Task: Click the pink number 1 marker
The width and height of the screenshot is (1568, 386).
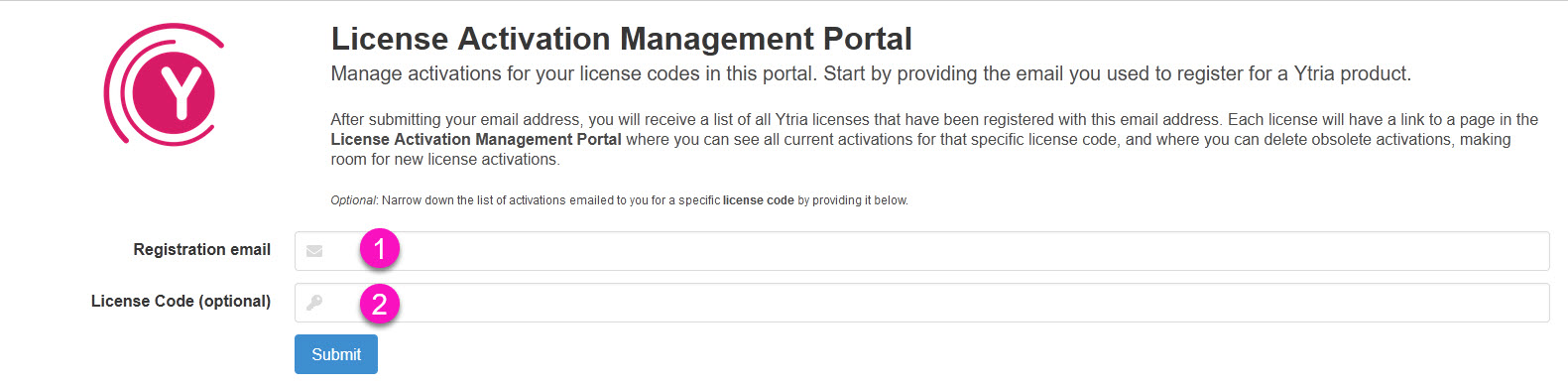Action: pyautogui.click(x=380, y=248)
